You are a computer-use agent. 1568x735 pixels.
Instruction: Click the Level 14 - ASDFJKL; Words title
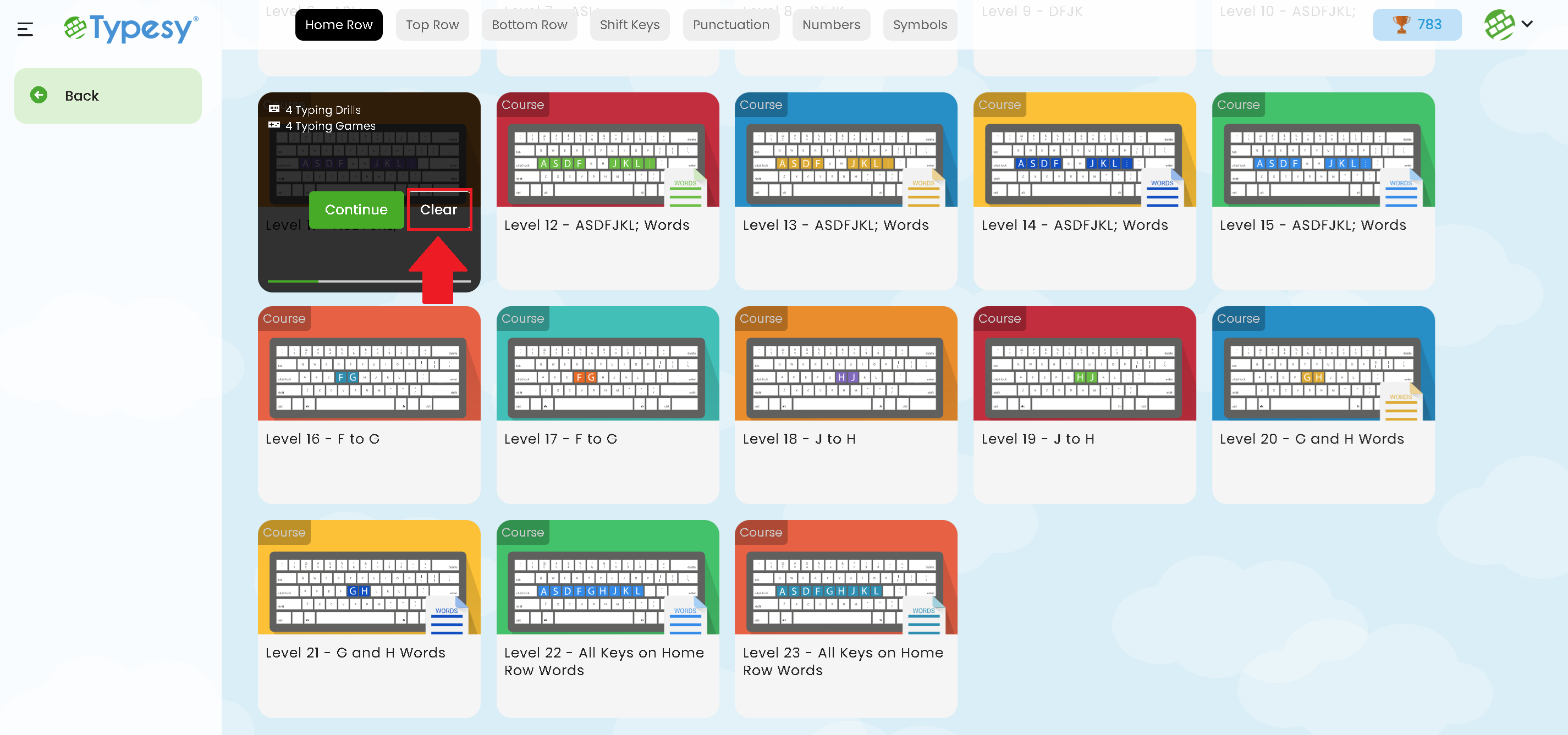tap(1074, 225)
